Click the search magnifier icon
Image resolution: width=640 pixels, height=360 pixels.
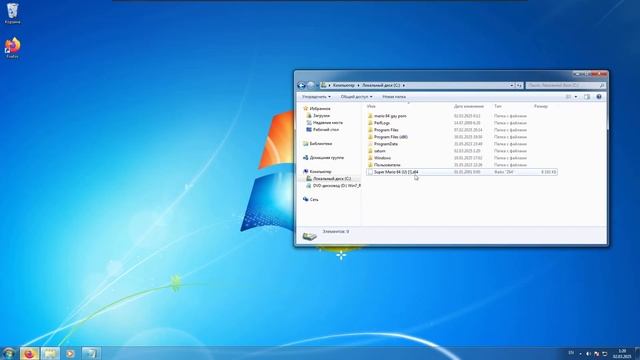[x=602, y=85]
